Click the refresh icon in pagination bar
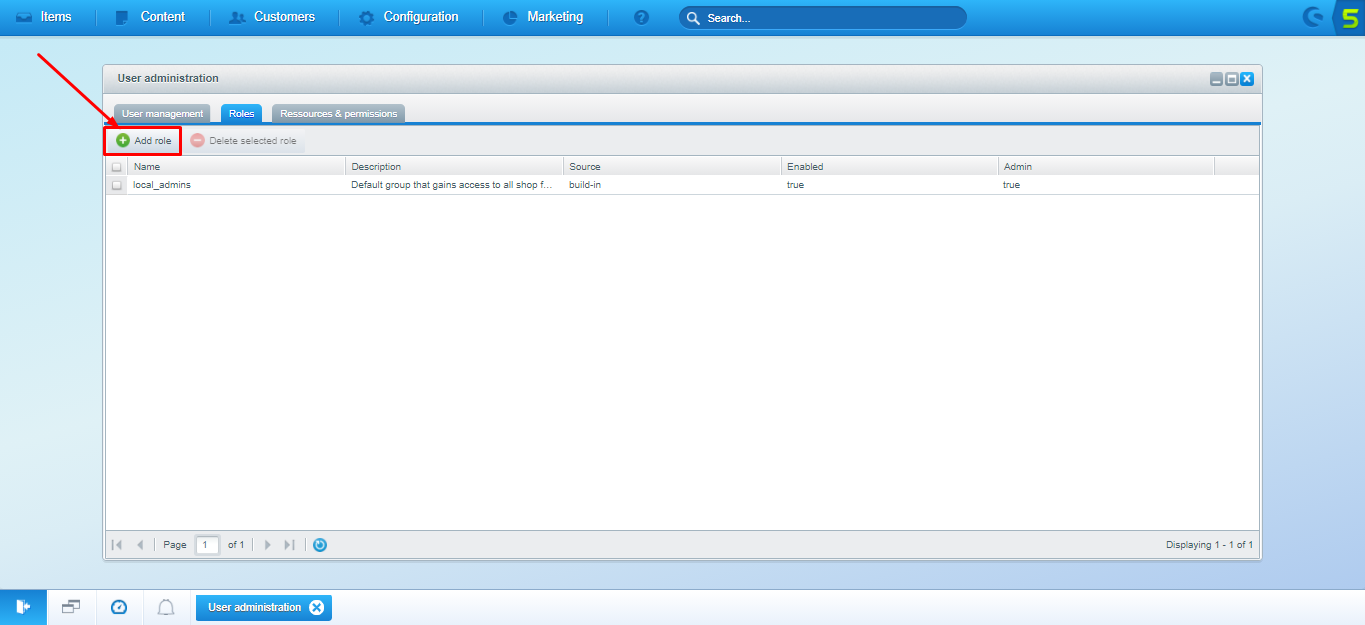The height and width of the screenshot is (625, 1365). click(x=320, y=545)
